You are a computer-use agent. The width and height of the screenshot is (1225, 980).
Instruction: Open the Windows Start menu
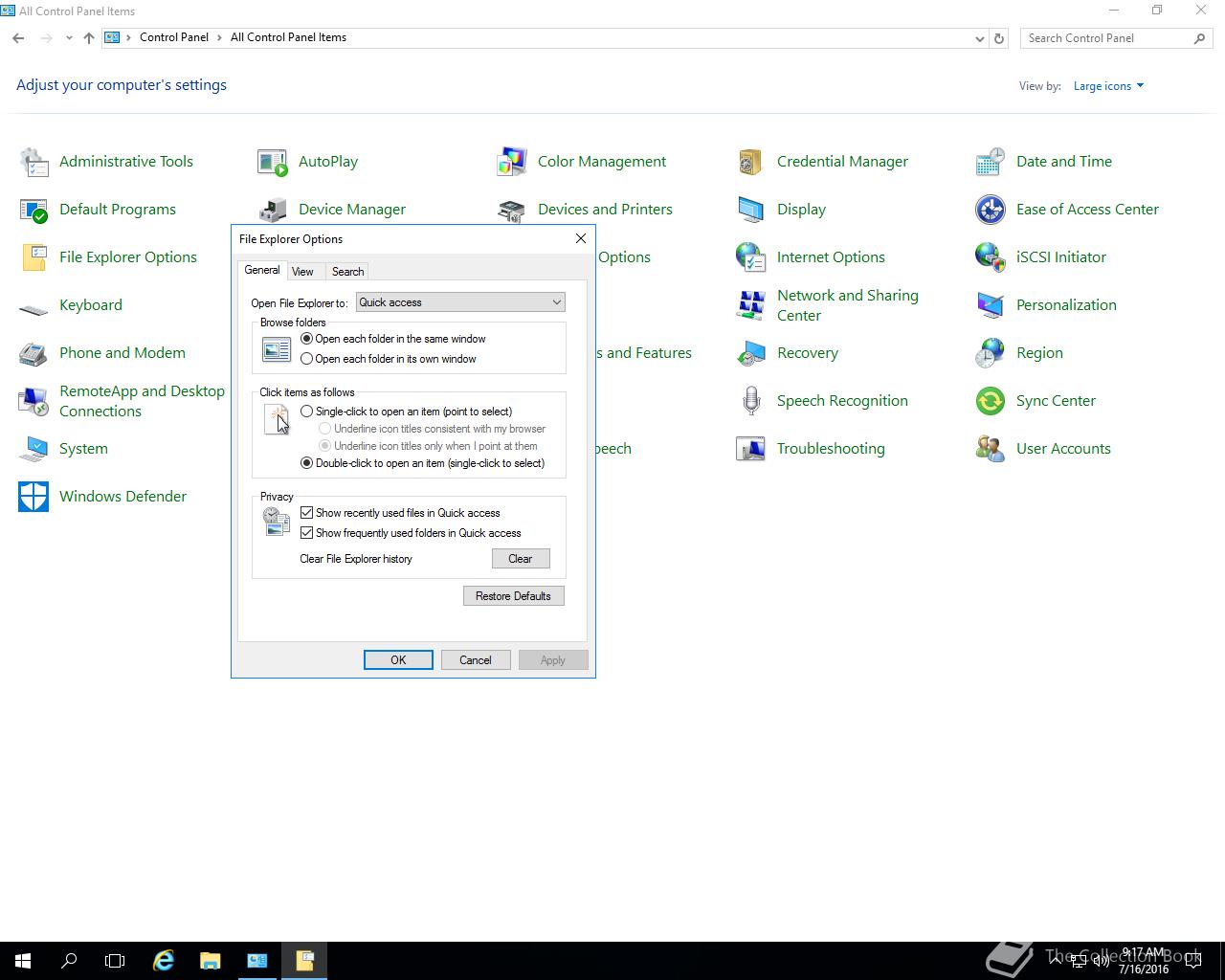click(23, 961)
